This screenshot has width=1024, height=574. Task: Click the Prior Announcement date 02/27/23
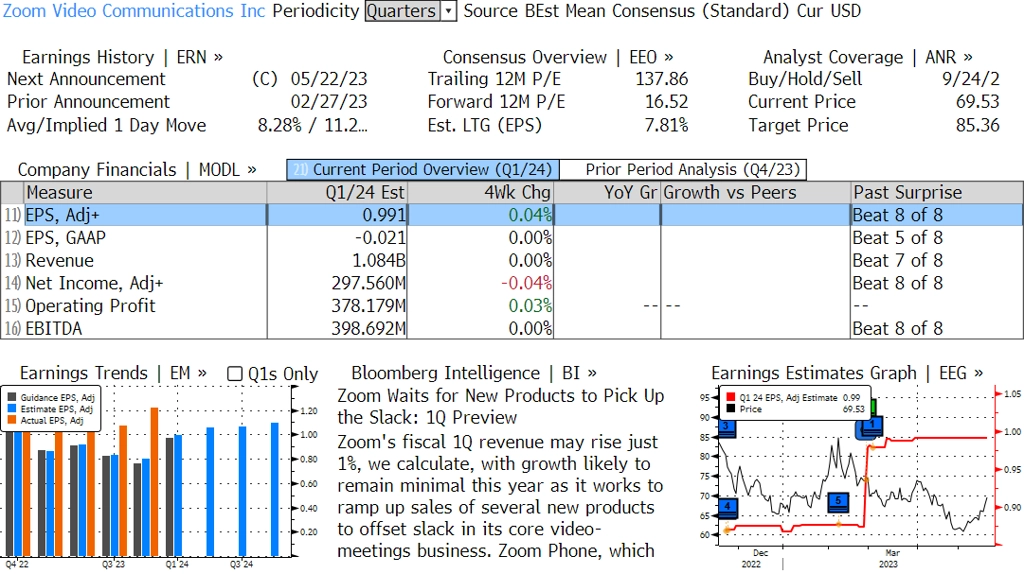pos(329,102)
